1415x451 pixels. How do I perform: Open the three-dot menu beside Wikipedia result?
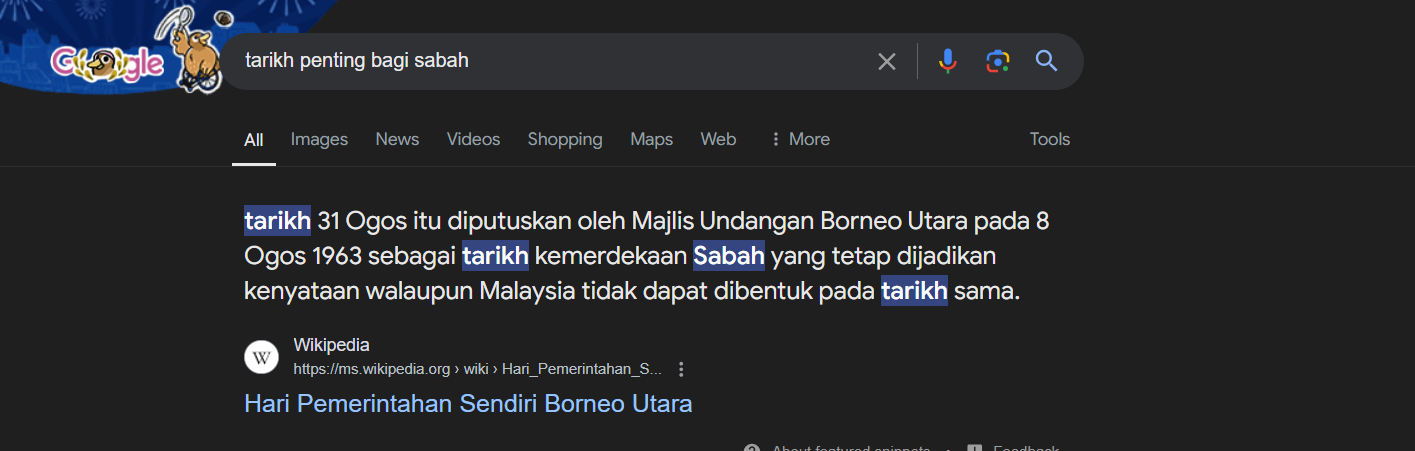pyautogui.click(x=681, y=369)
